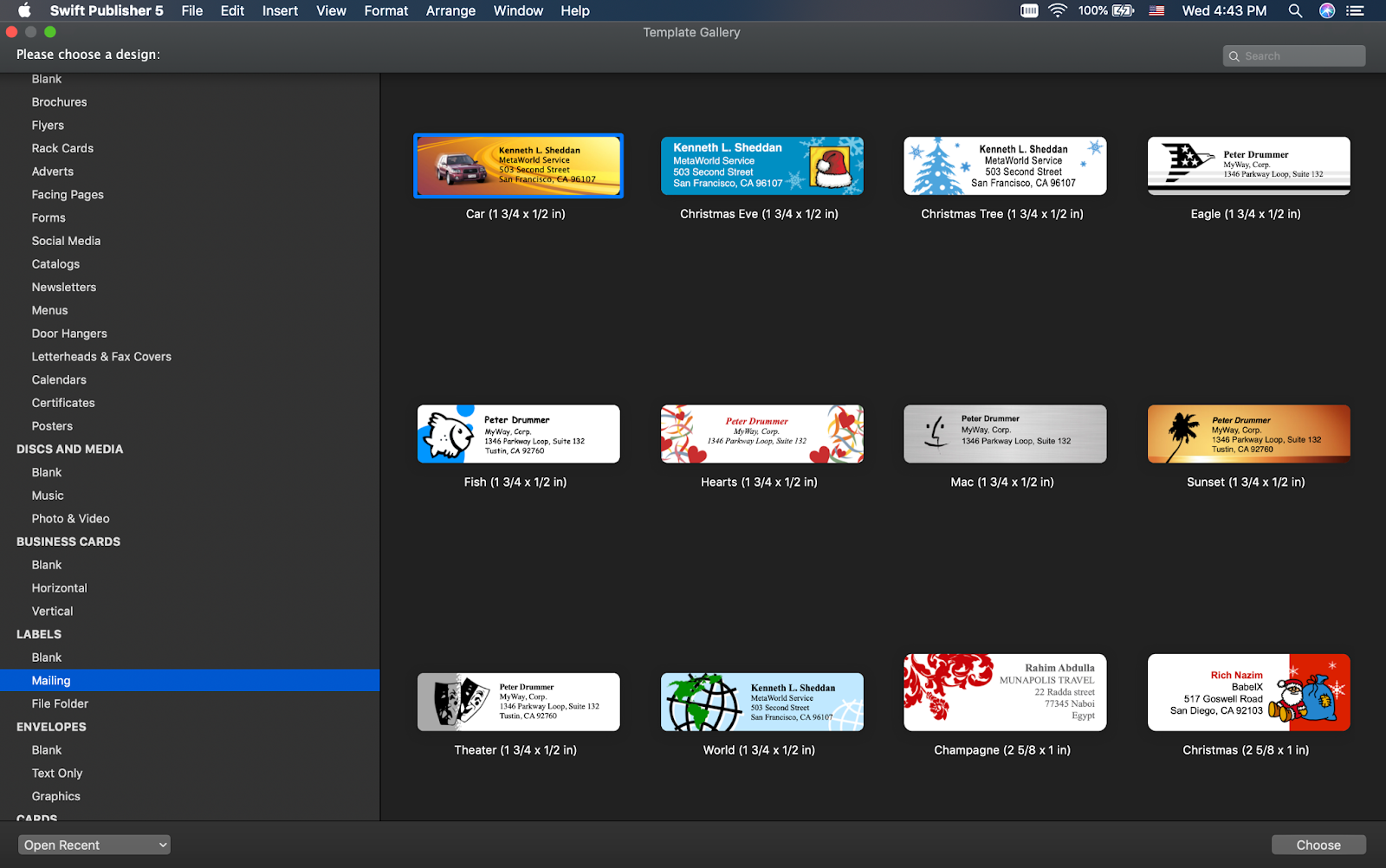Select Horizontal under Business Cards
Image resolution: width=1386 pixels, height=868 pixels.
(59, 588)
